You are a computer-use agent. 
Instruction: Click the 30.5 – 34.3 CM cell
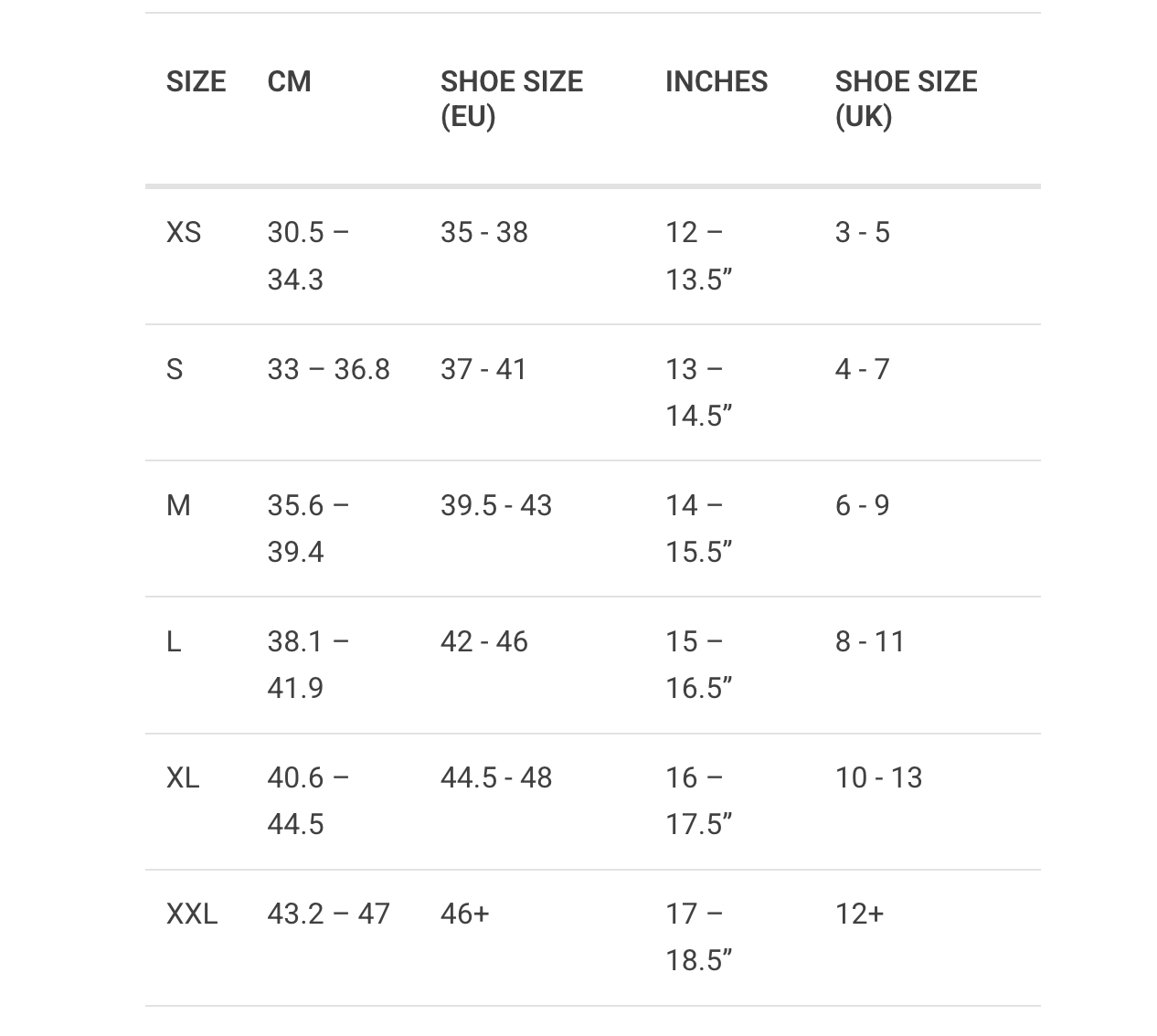[x=308, y=255]
